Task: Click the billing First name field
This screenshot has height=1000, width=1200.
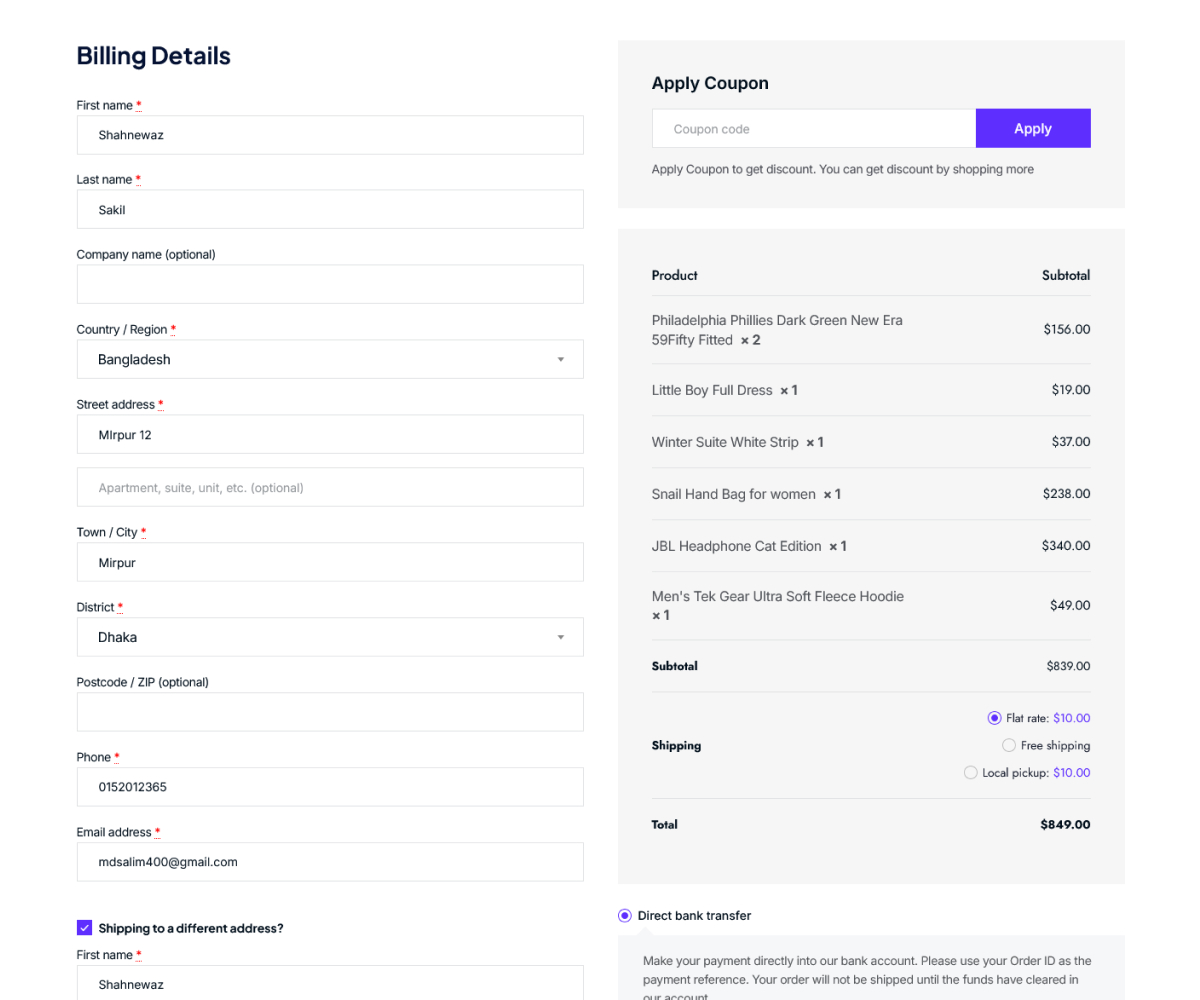Action: (329, 135)
